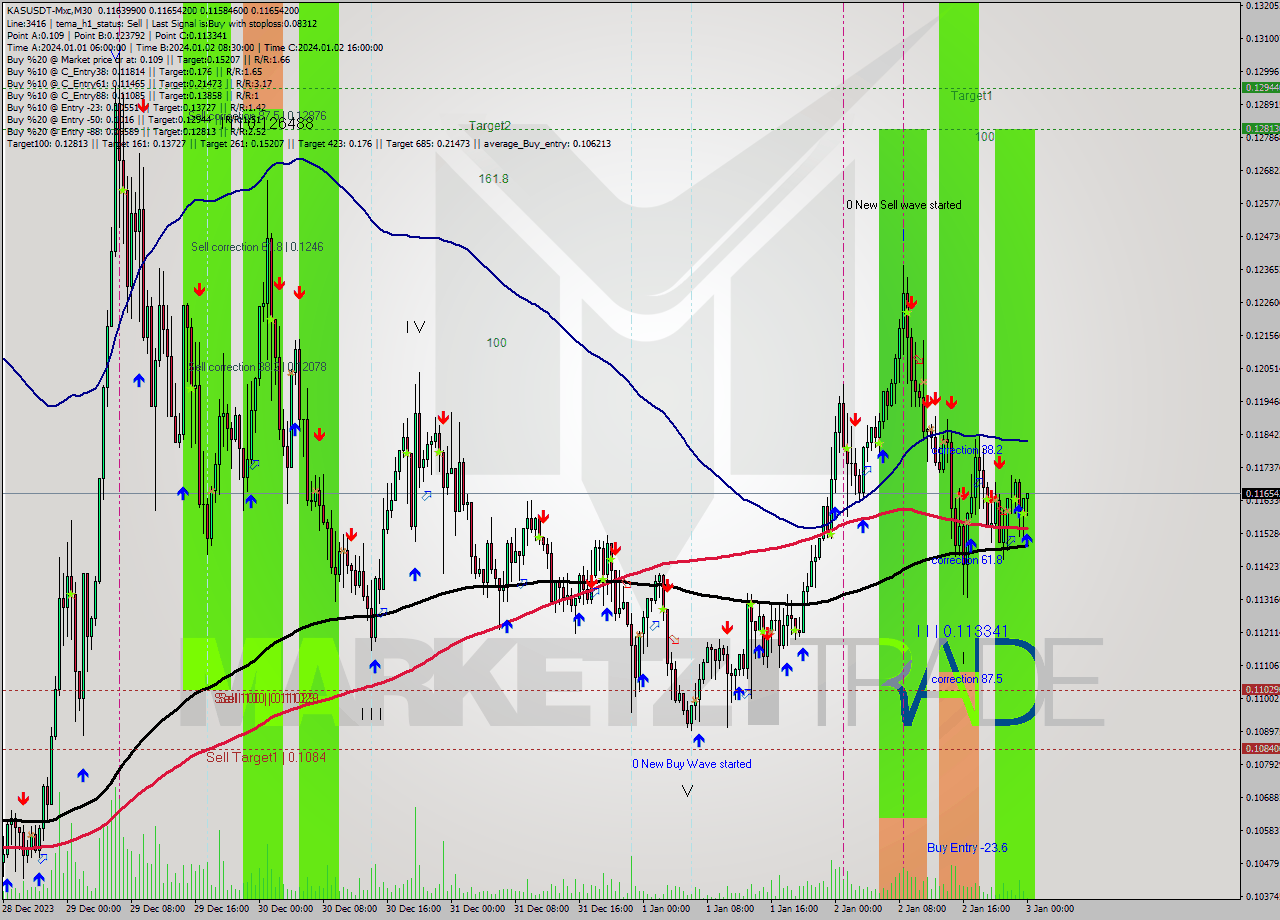Click the 'correction 61.8' label in blue
This screenshot has width=1280, height=920.
(966, 560)
